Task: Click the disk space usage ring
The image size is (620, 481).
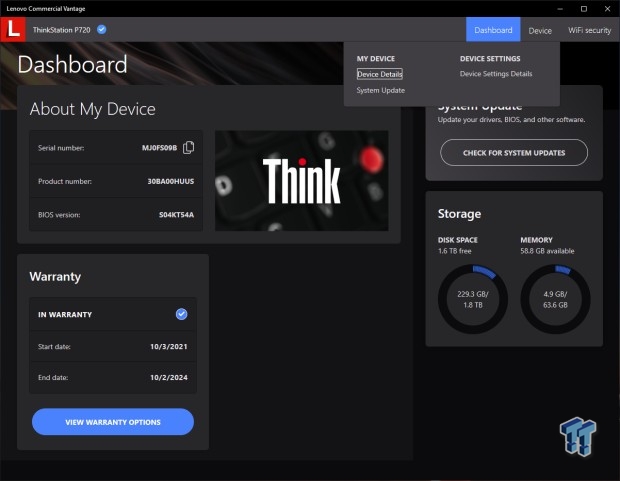Action: (473, 299)
